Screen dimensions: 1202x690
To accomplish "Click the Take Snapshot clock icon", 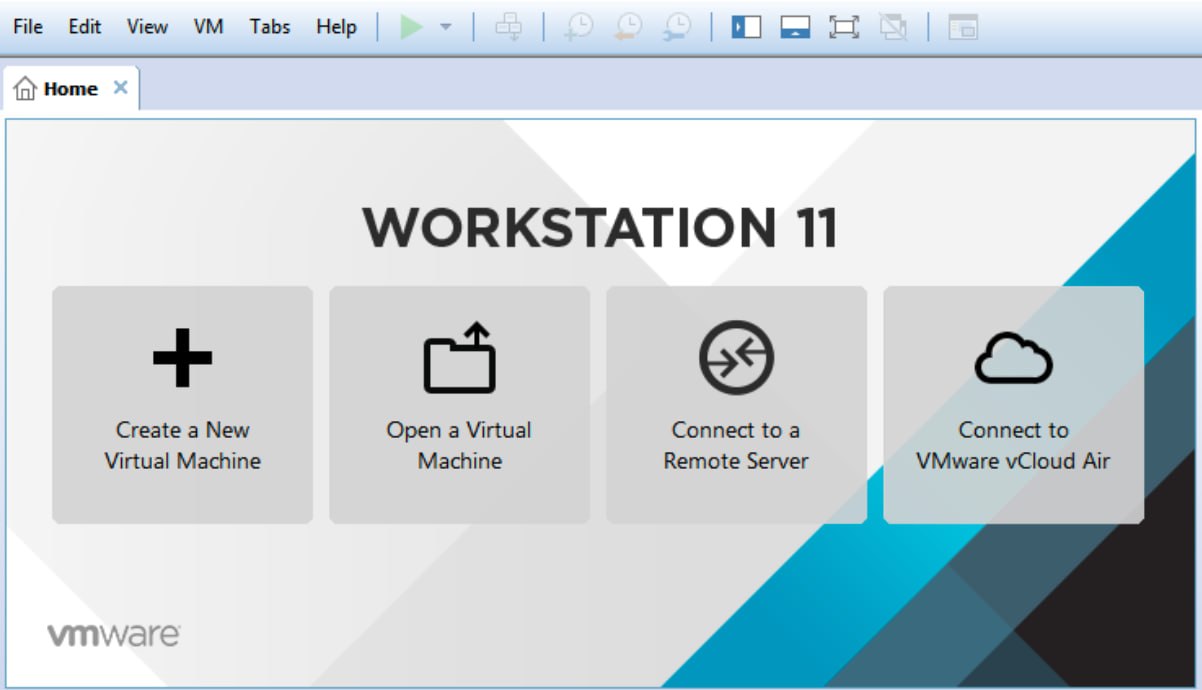I will (579, 27).
